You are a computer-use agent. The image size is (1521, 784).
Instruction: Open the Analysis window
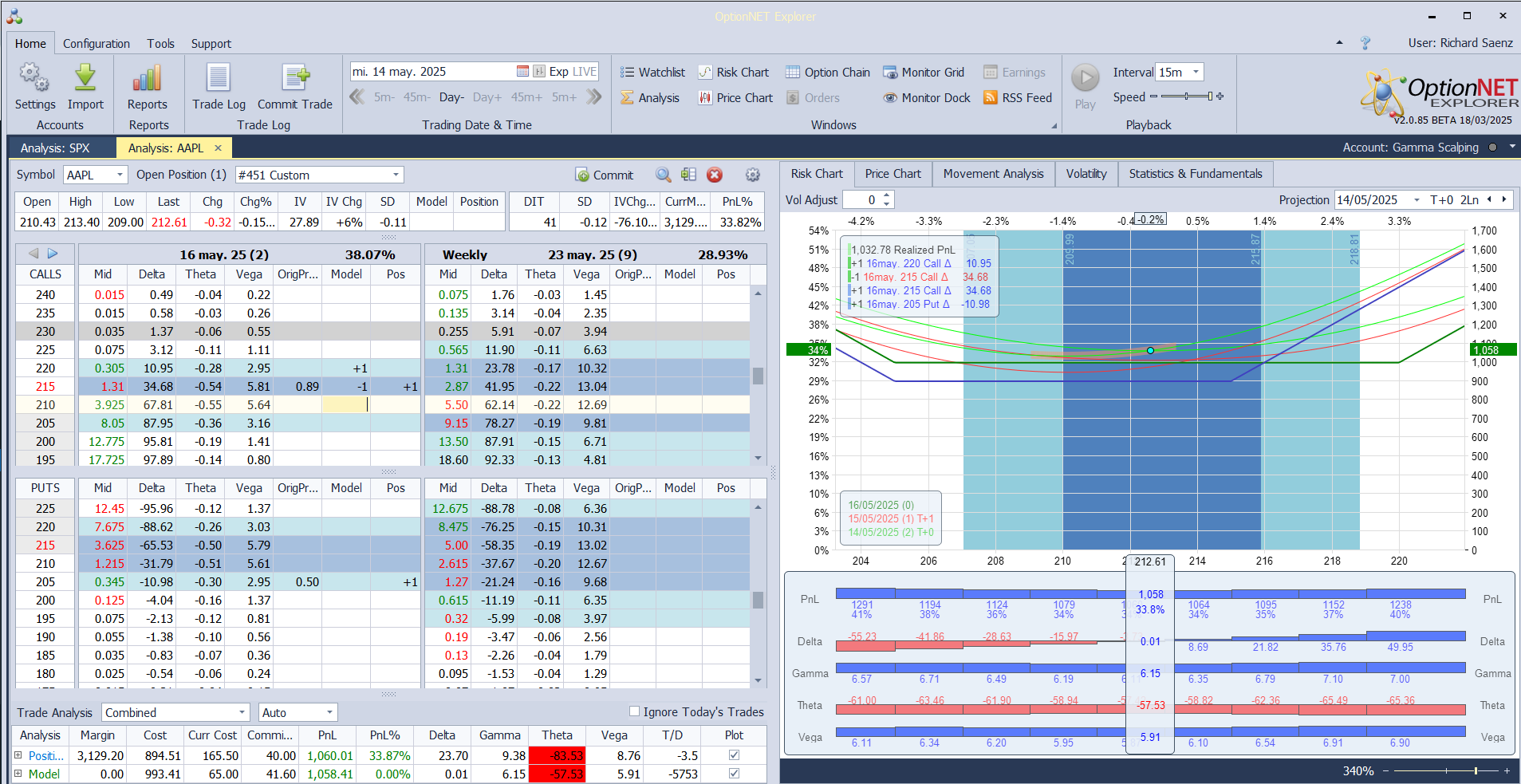(650, 98)
